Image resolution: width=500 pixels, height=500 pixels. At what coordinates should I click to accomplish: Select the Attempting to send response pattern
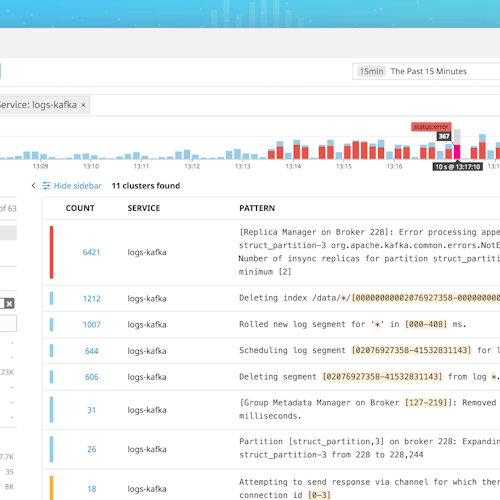click(x=369, y=489)
